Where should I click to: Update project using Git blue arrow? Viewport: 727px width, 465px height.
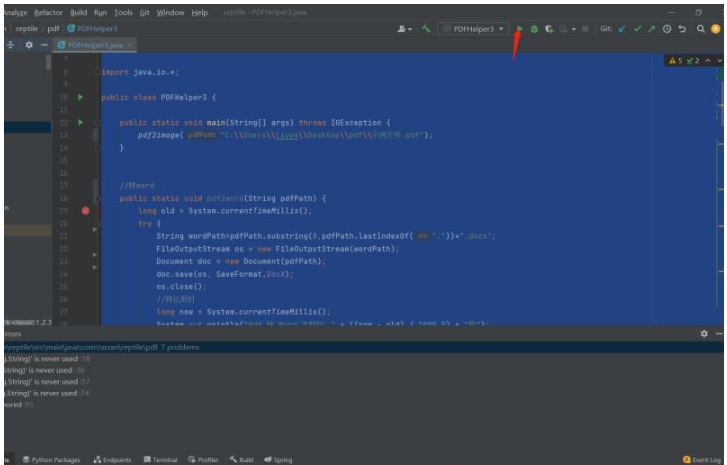622,29
